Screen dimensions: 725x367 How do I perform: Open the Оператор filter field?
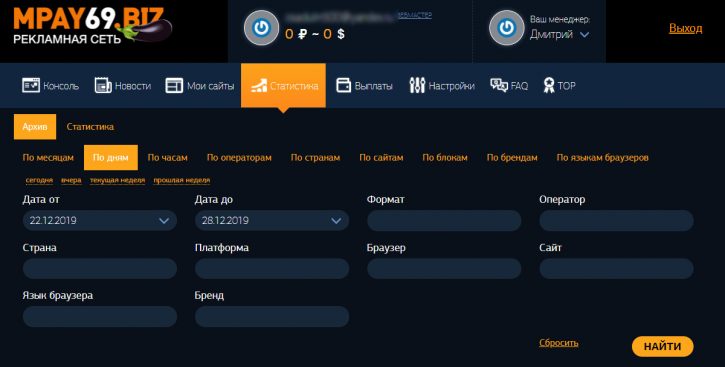(616, 220)
